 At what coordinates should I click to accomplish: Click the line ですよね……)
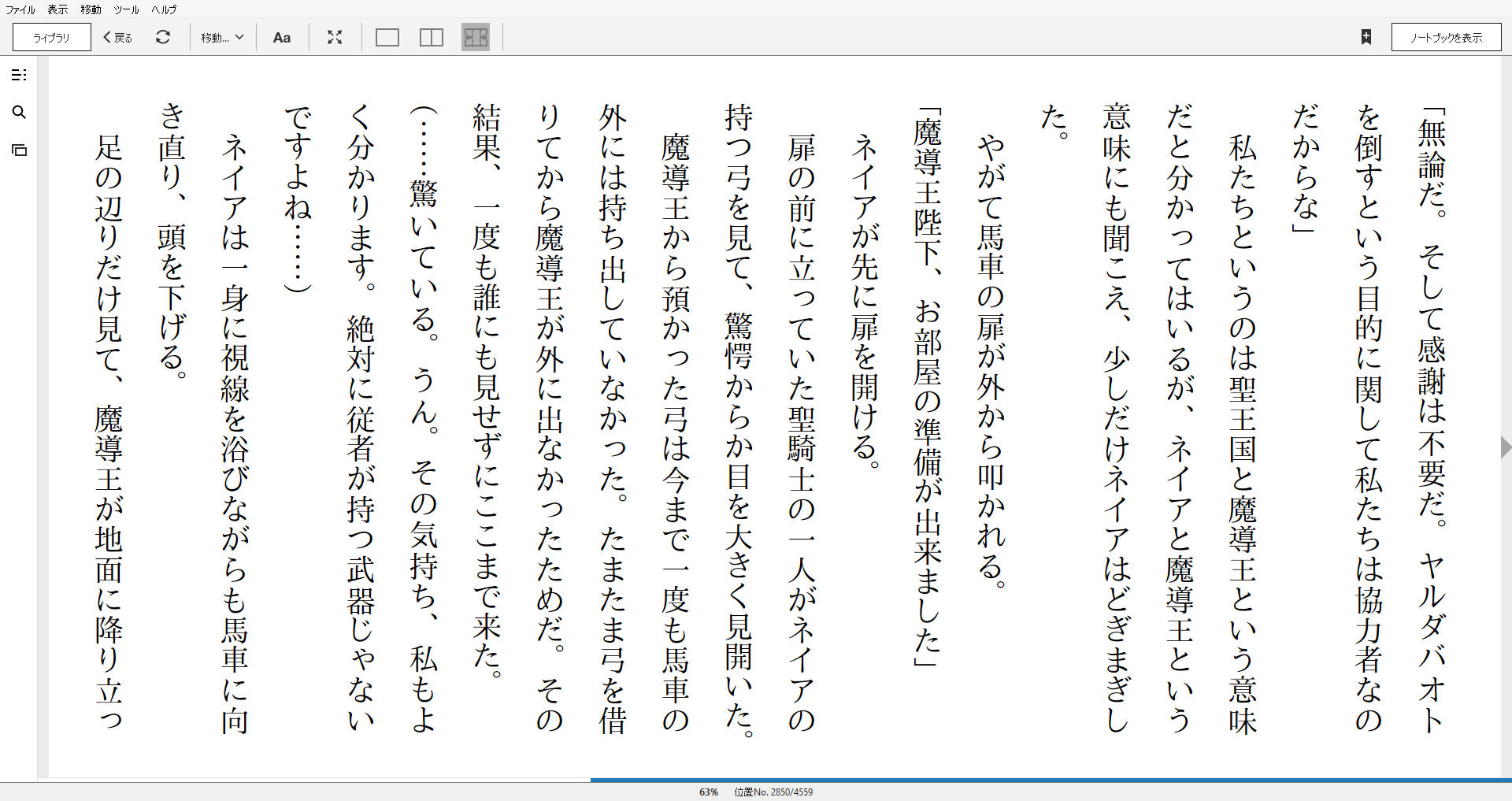pyautogui.click(x=298, y=199)
